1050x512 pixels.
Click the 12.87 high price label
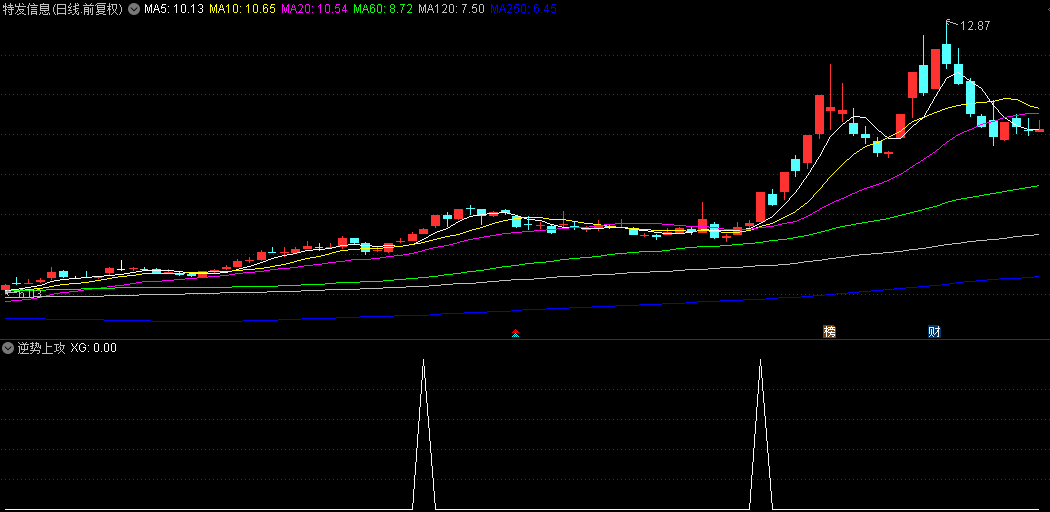point(975,26)
